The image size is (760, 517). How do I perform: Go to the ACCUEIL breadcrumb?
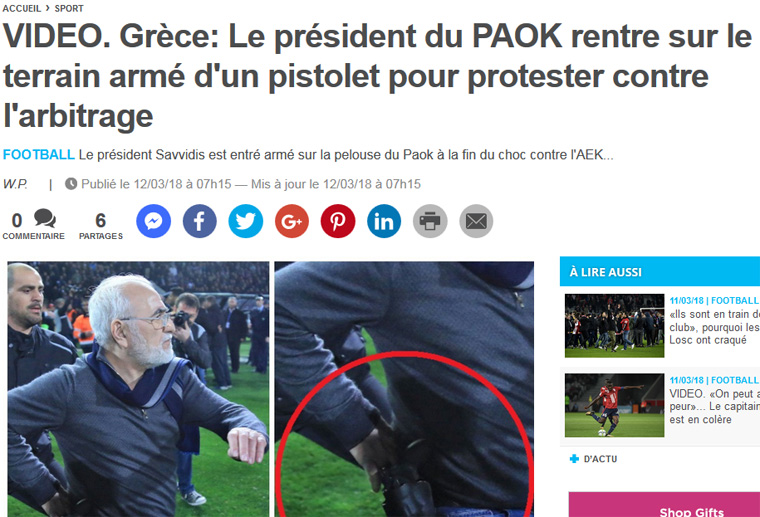(22, 8)
